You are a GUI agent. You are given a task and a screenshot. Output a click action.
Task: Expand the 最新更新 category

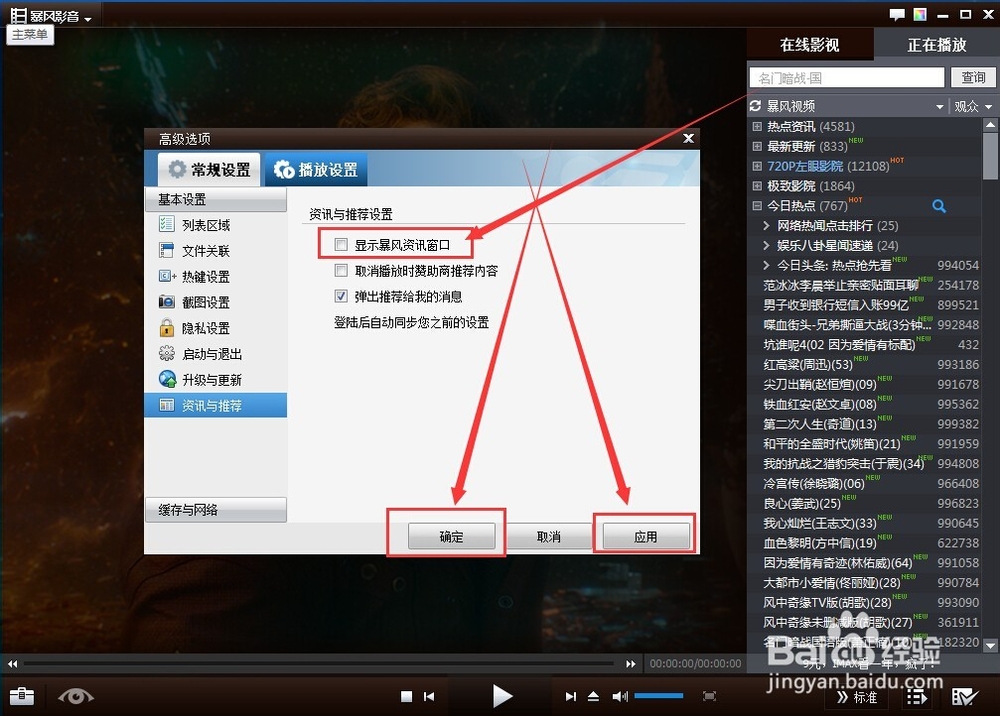coord(757,146)
